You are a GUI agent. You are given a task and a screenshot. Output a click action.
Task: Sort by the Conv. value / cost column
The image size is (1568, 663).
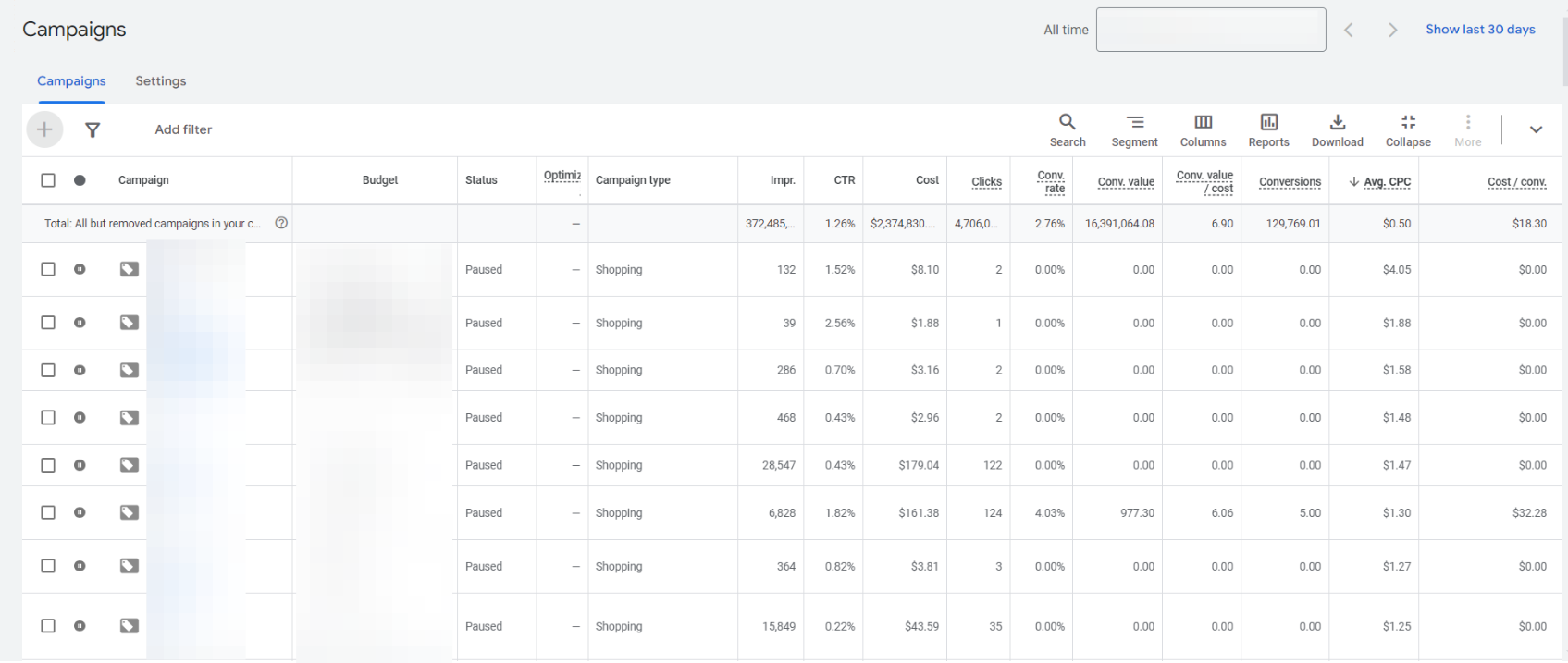pyautogui.click(x=1204, y=181)
